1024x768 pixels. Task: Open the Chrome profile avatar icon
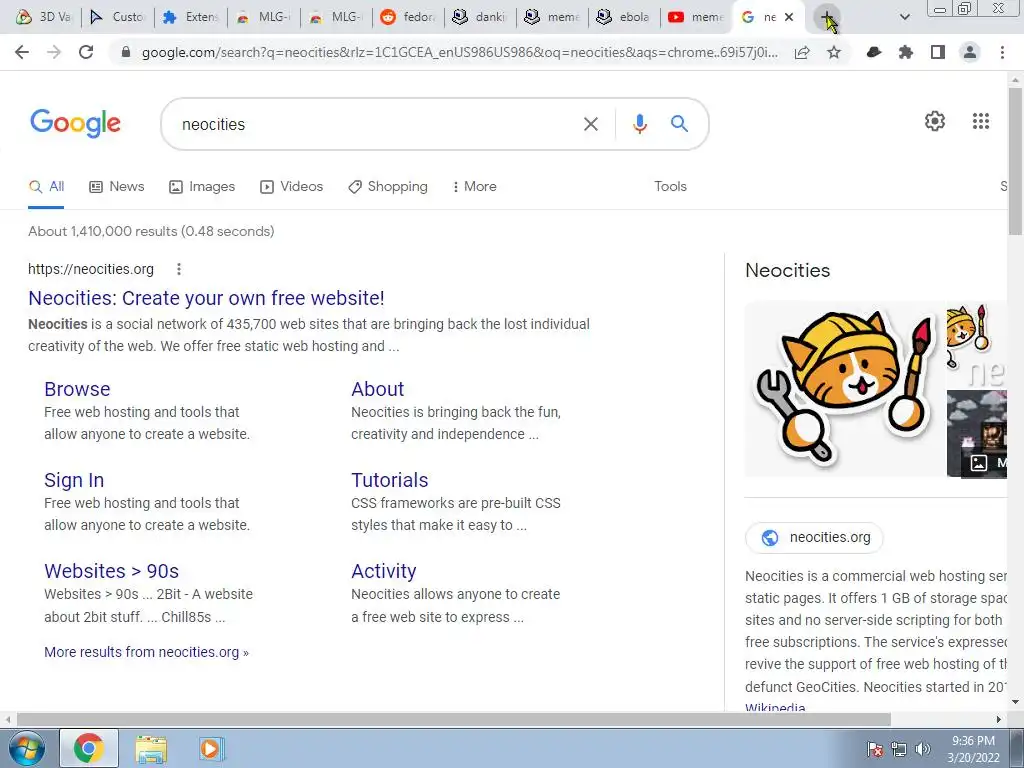pos(970,52)
